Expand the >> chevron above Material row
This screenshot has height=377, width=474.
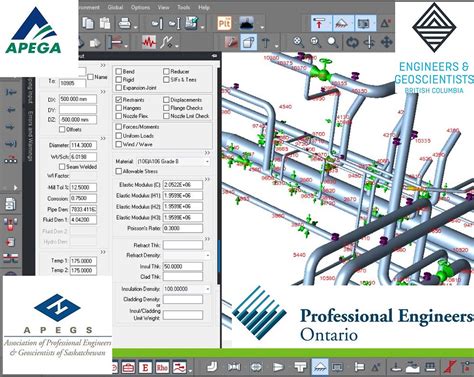(207, 153)
